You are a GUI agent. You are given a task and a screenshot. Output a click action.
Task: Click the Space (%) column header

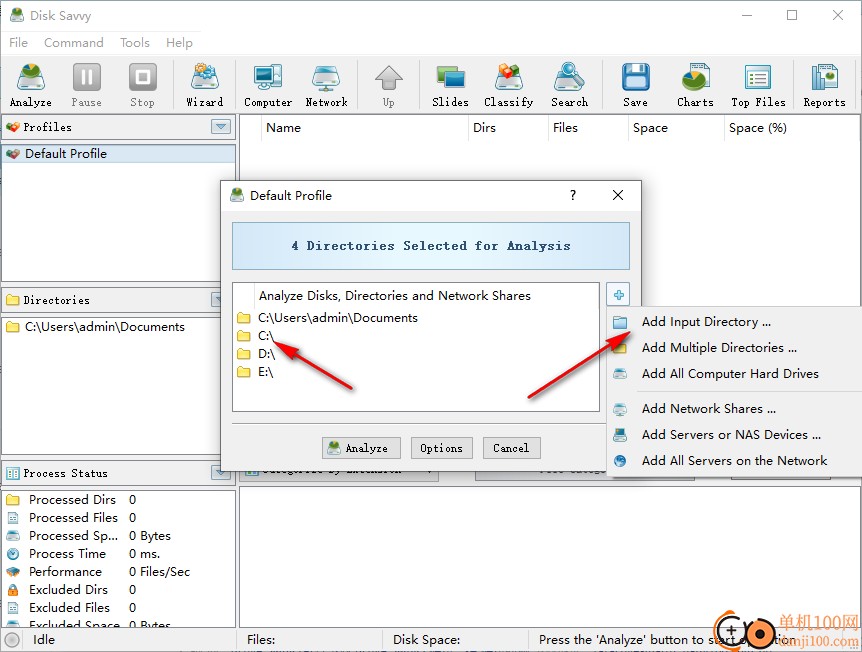792,128
